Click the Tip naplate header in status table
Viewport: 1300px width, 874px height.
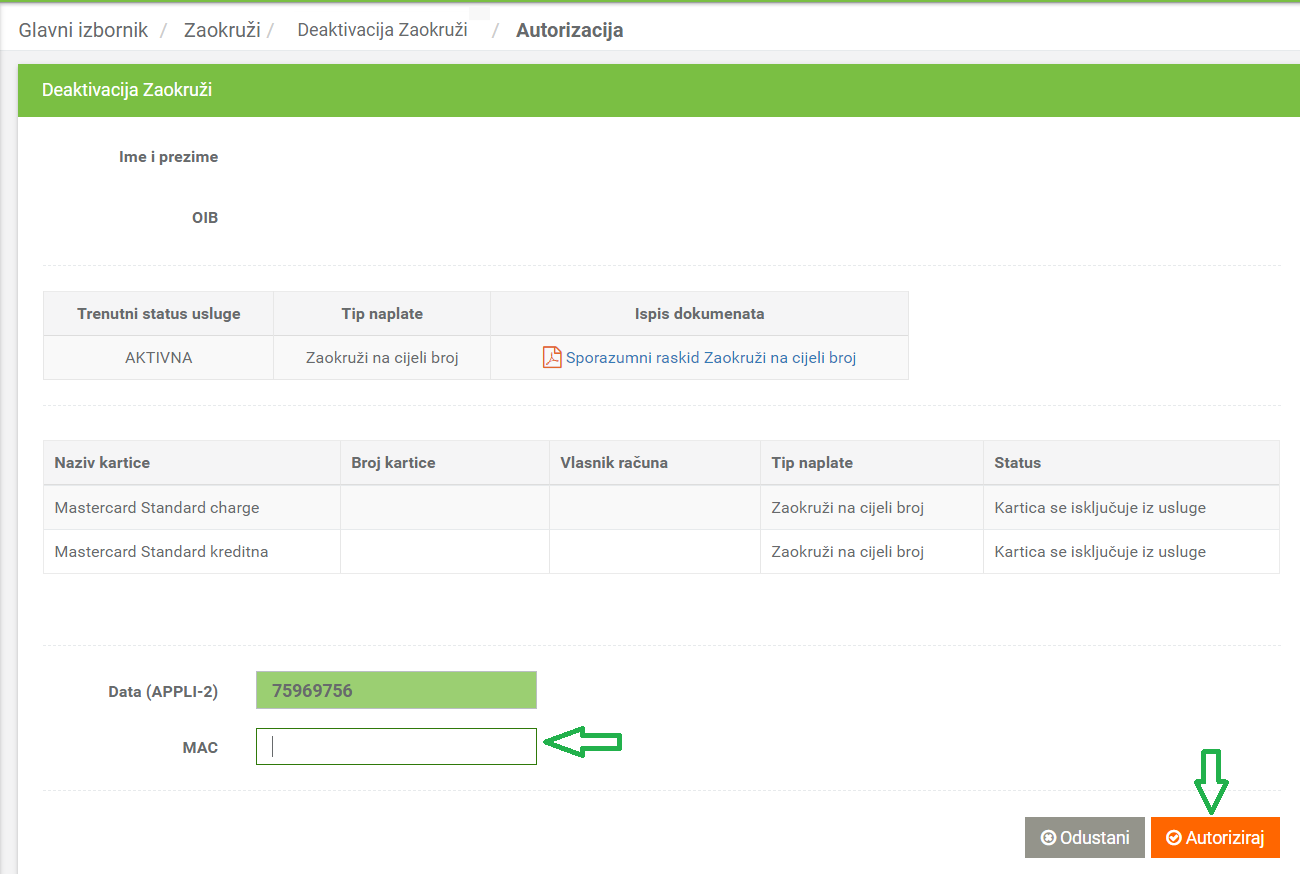pyautogui.click(x=382, y=314)
